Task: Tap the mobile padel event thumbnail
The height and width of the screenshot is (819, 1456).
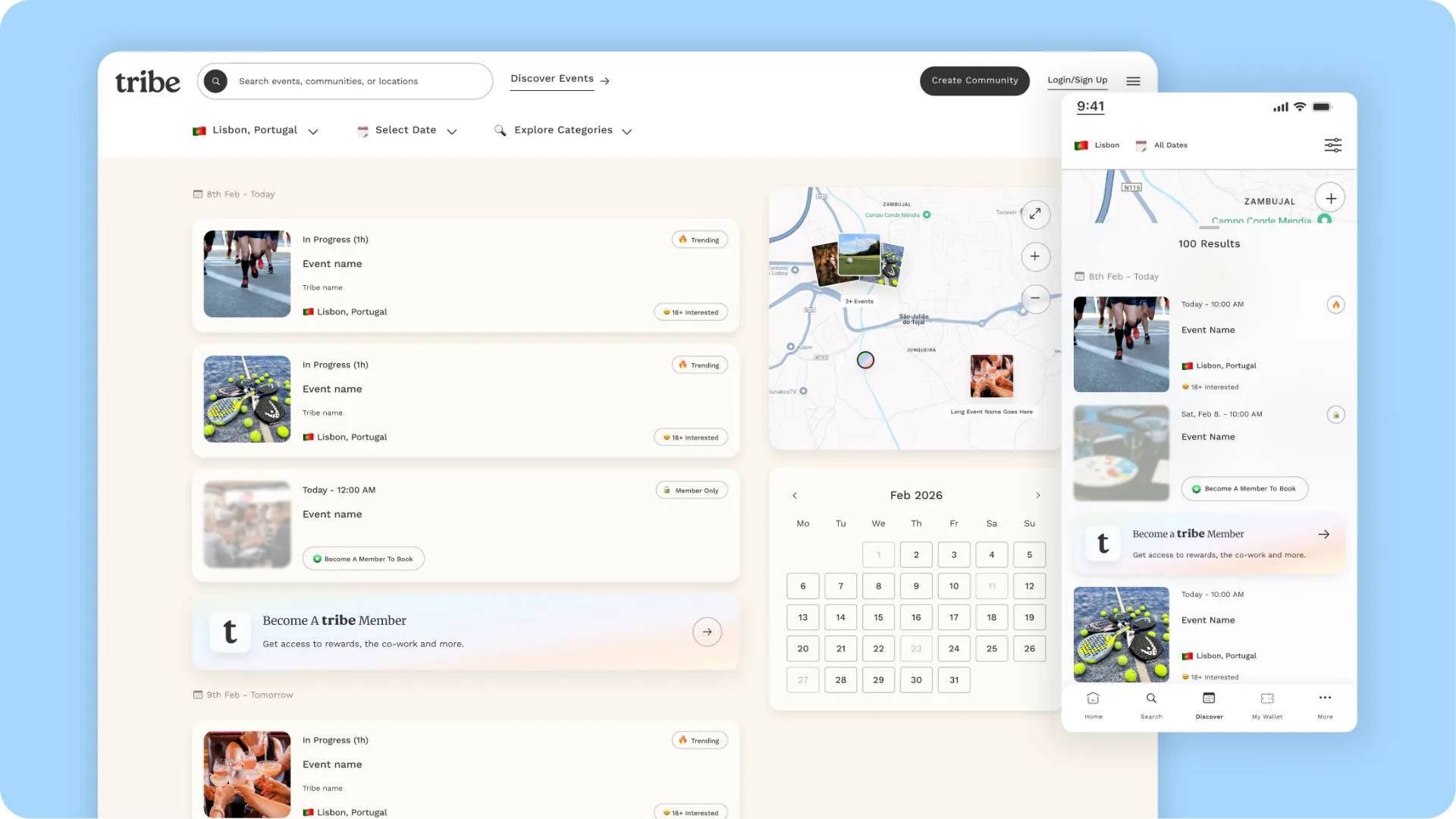Action: click(x=1122, y=635)
